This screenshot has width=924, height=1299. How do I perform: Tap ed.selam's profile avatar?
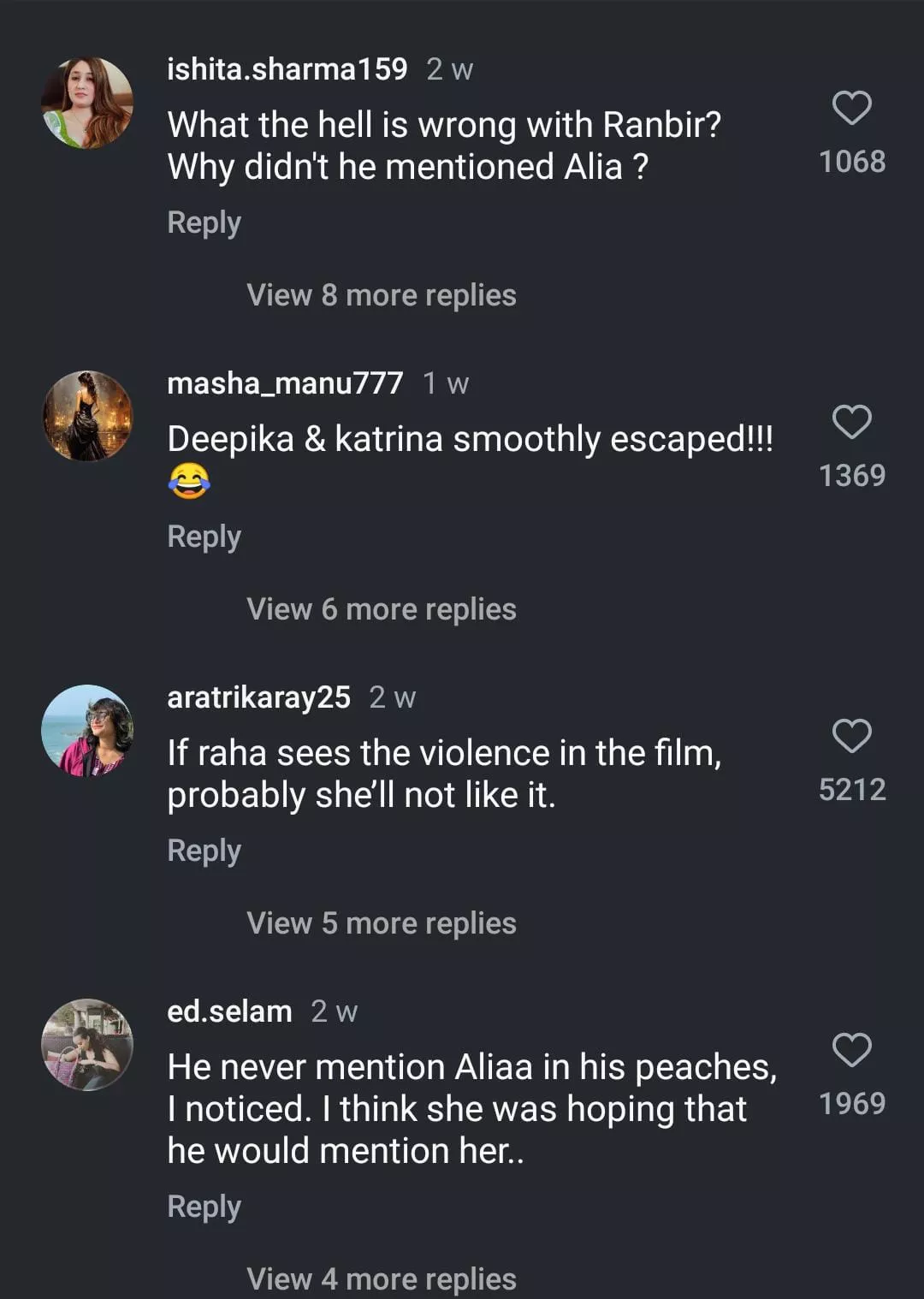point(87,1045)
